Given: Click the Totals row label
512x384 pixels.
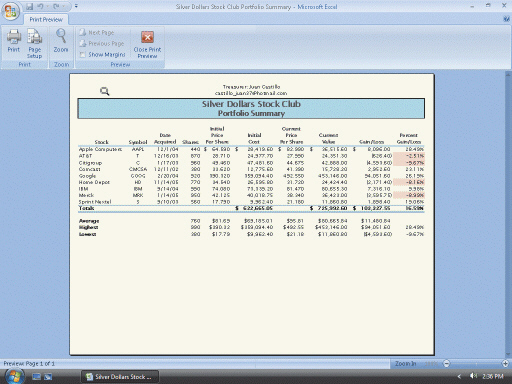Looking at the screenshot, I should tap(86, 208).
